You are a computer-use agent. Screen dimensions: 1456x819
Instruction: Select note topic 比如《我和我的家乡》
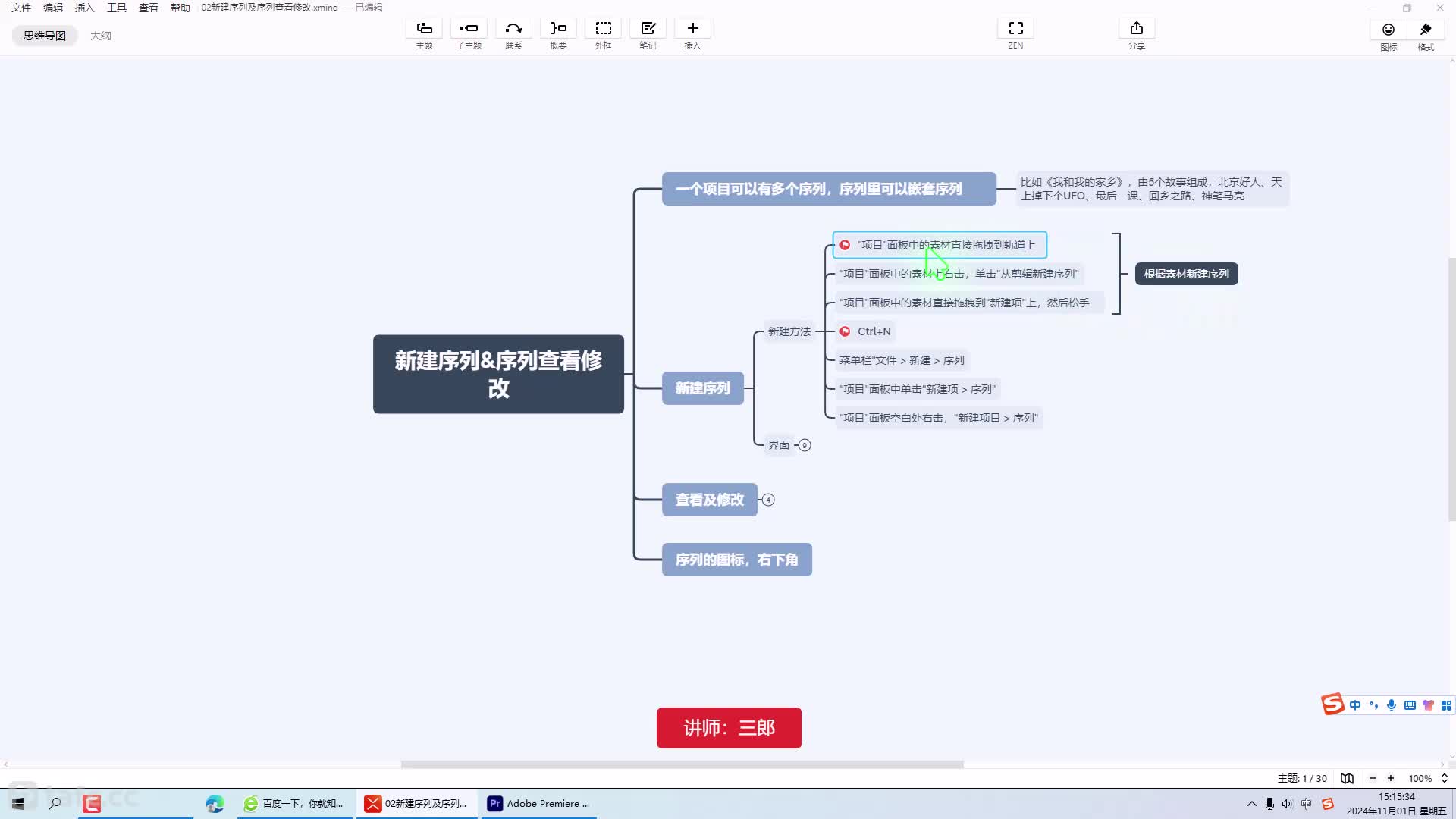[x=1152, y=189]
